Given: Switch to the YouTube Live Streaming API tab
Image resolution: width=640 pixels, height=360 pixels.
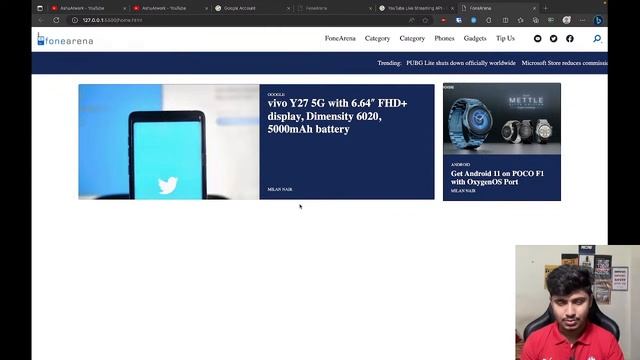Looking at the screenshot, I should pos(416,8).
